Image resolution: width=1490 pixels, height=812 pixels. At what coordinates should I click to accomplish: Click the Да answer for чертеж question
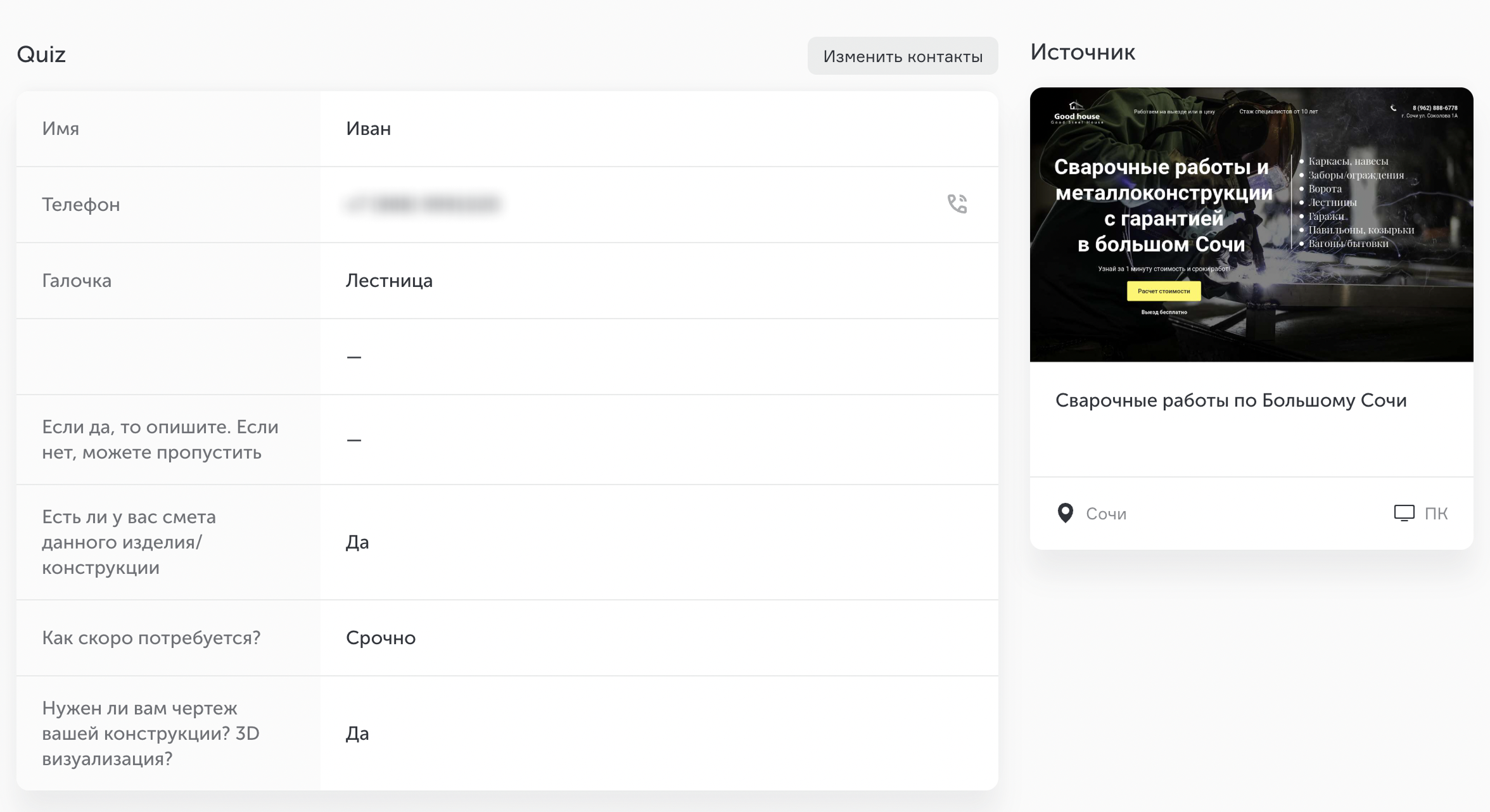click(x=357, y=733)
